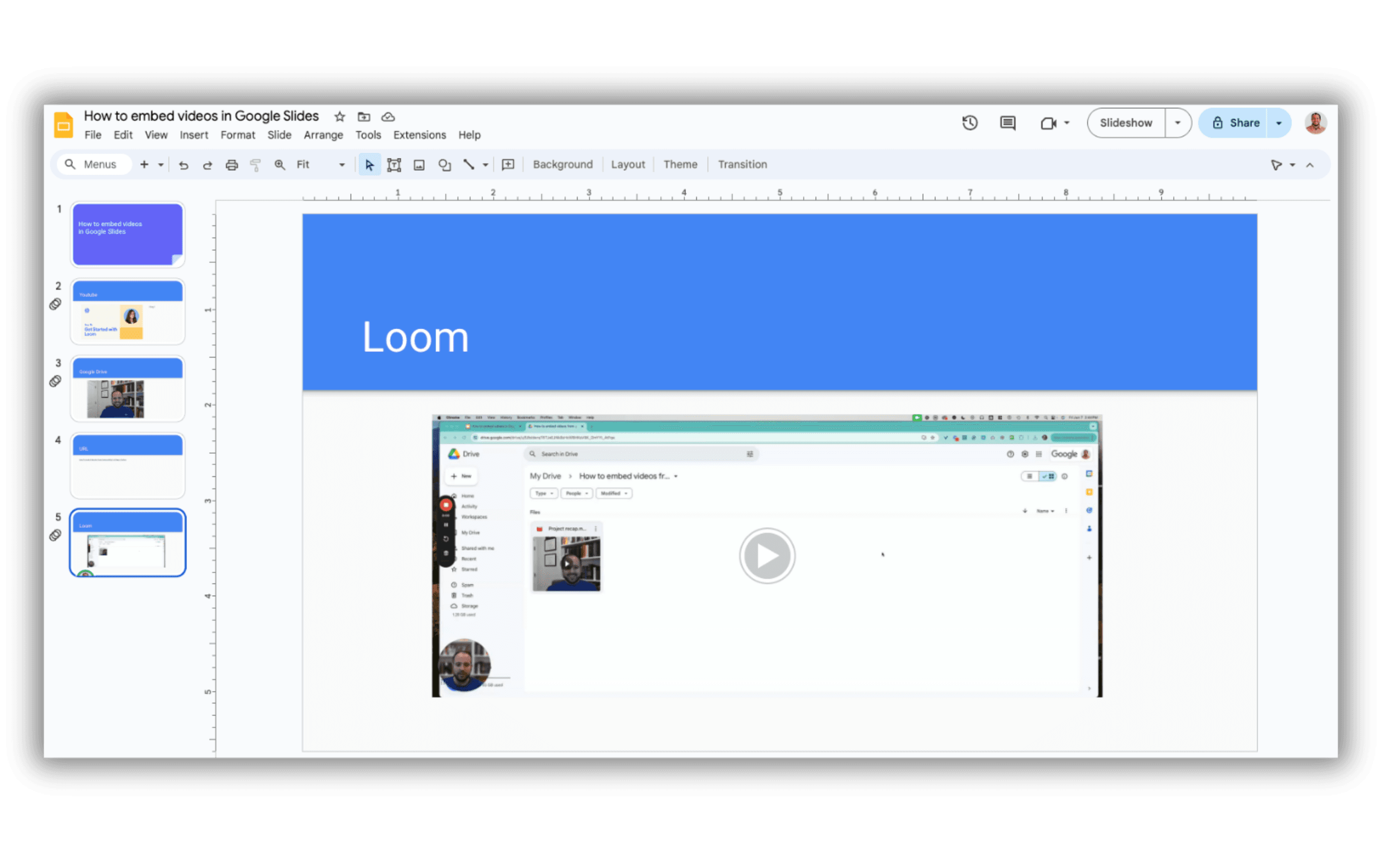Image resolution: width=1400 pixels, height=861 pixels.
Task: Open the comments history icon
Action: (1008, 123)
